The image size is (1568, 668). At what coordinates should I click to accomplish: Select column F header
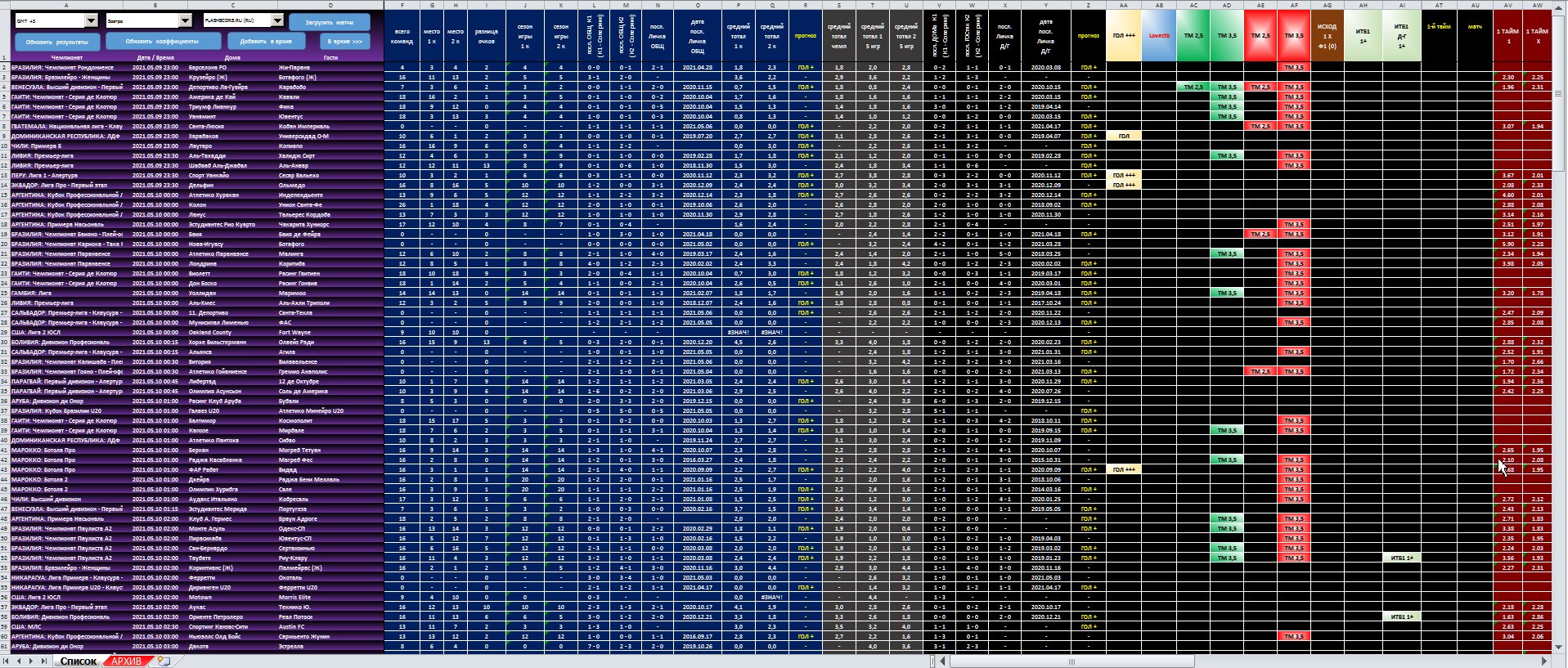coord(402,5)
